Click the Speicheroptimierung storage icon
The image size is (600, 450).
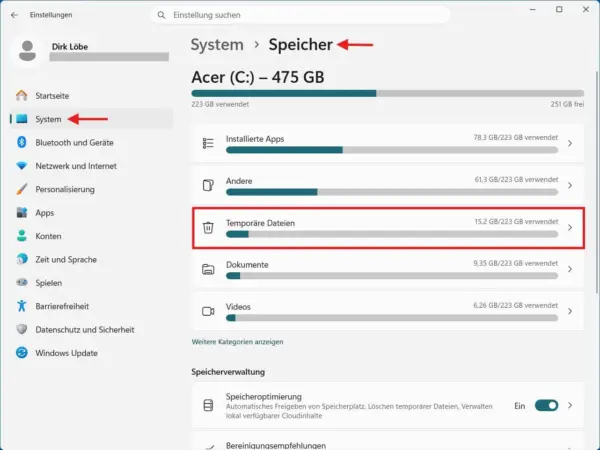click(208, 405)
